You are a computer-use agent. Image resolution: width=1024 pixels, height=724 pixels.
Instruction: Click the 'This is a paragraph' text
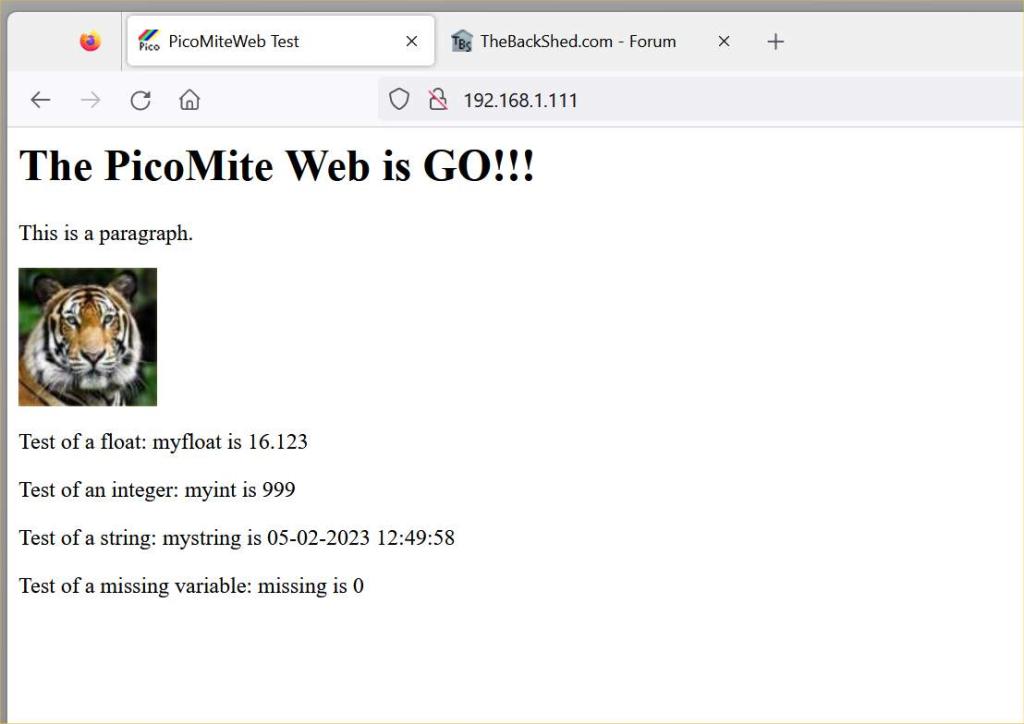tap(106, 234)
